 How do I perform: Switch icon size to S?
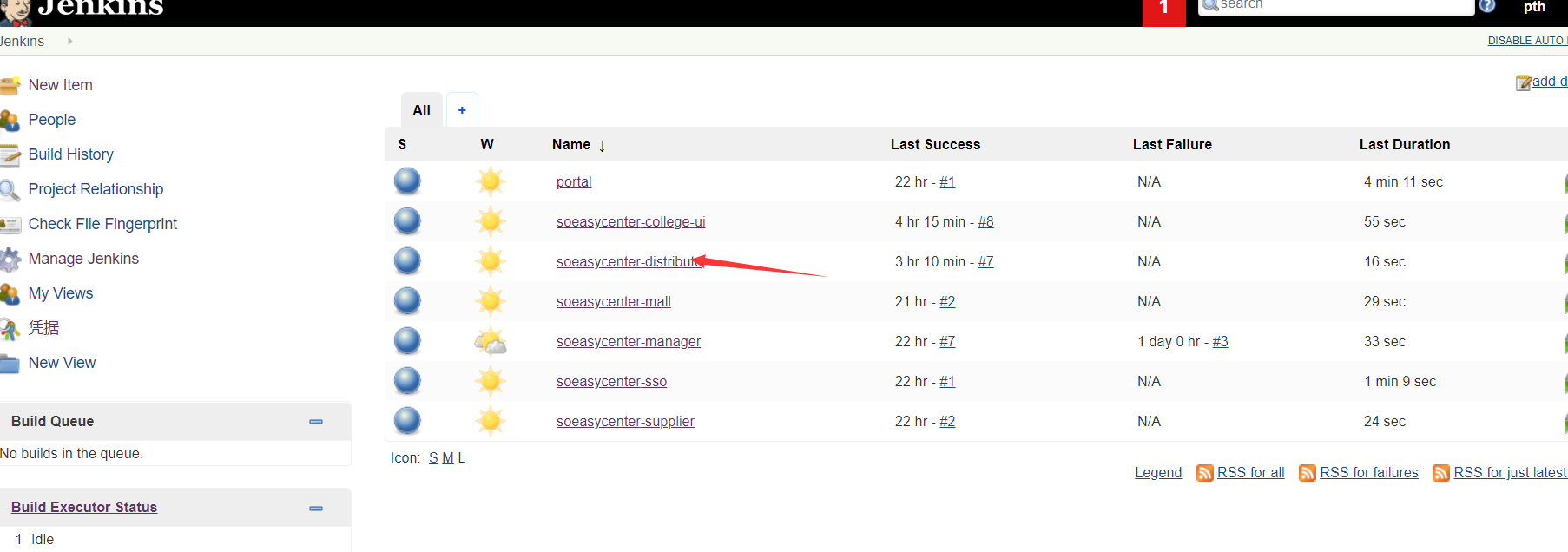pos(433,457)
